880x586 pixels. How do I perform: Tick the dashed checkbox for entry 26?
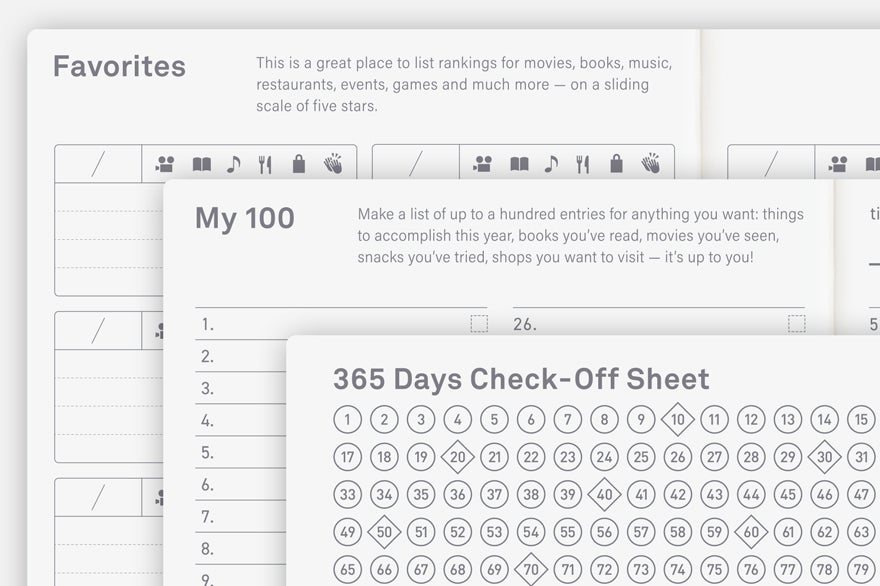[x=796, y=324]
